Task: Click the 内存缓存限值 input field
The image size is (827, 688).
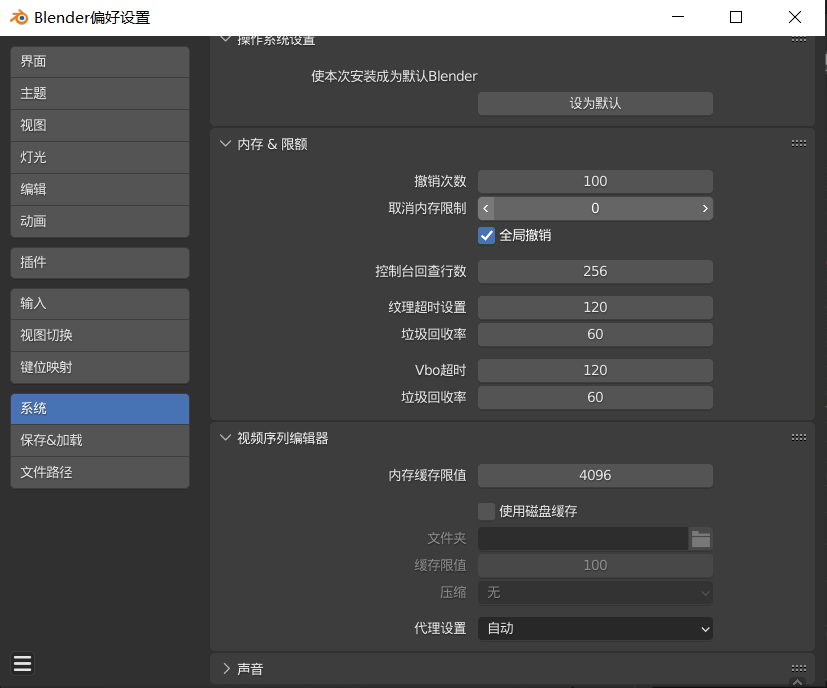Action: point(595,475)
